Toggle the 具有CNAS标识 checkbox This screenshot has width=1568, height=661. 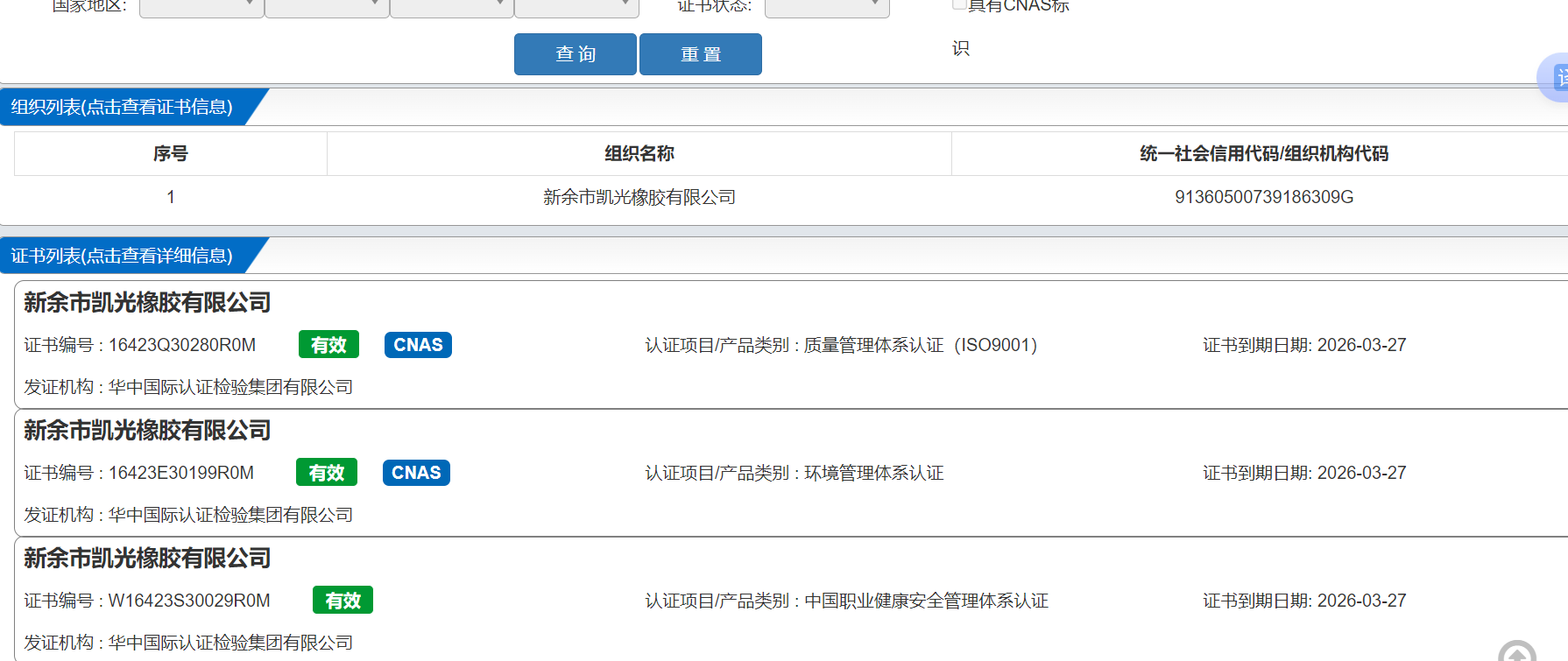[959, 4]
